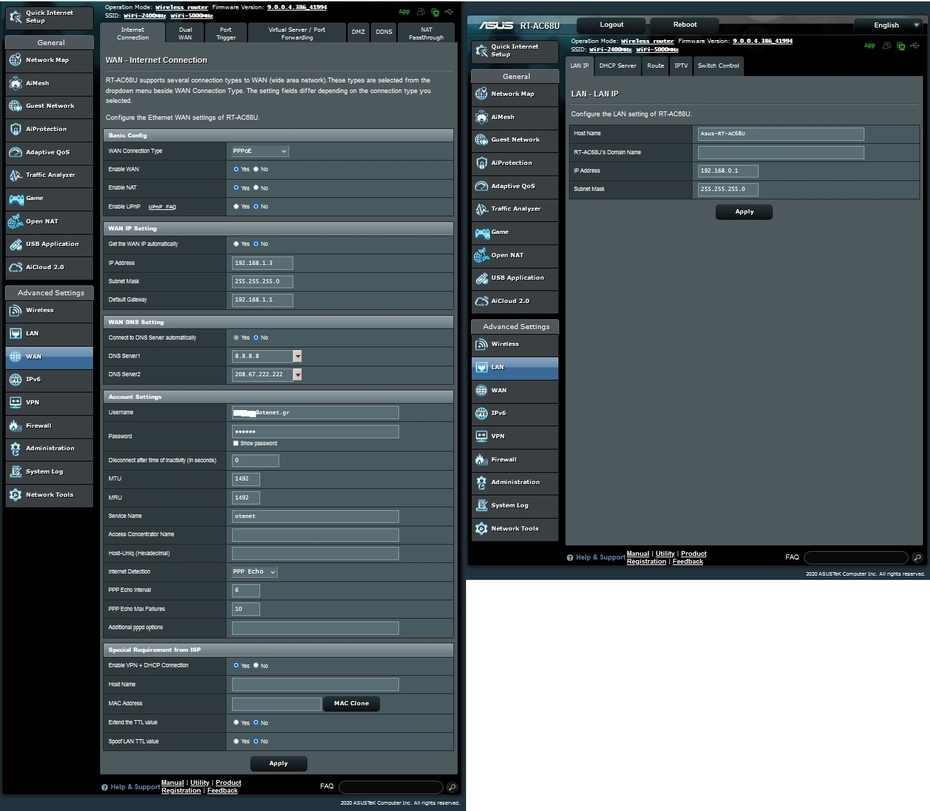Image resolution: width=930 pixels, height=811 pixels.
Task: Switch to DDNS tab
Action: coord(384,32)
